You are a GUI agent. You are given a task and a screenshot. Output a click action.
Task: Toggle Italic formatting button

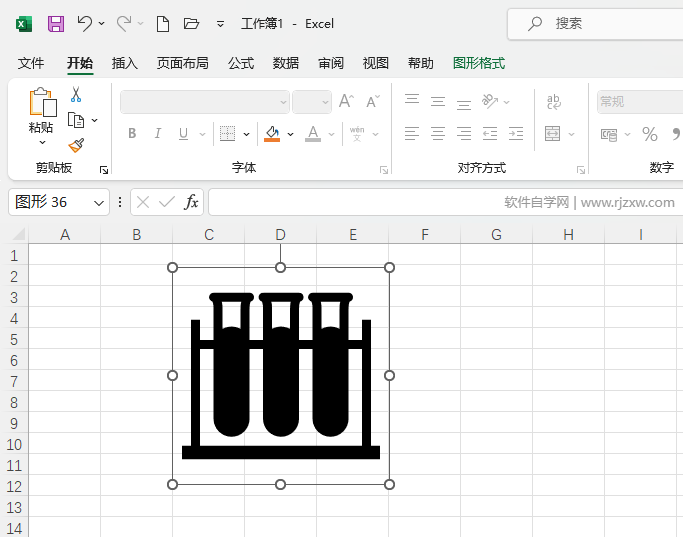157,134
